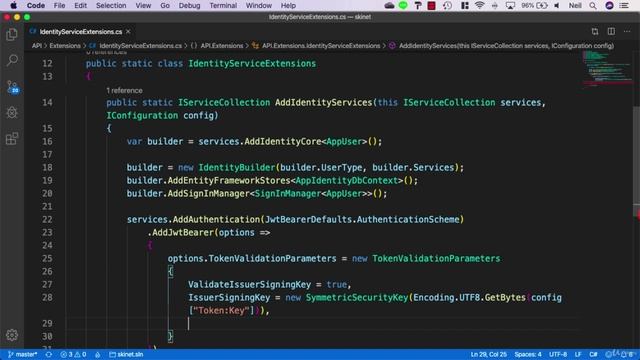Click the green chat icon in menu bar
640x360 pixels.
[x=403, y=6]
